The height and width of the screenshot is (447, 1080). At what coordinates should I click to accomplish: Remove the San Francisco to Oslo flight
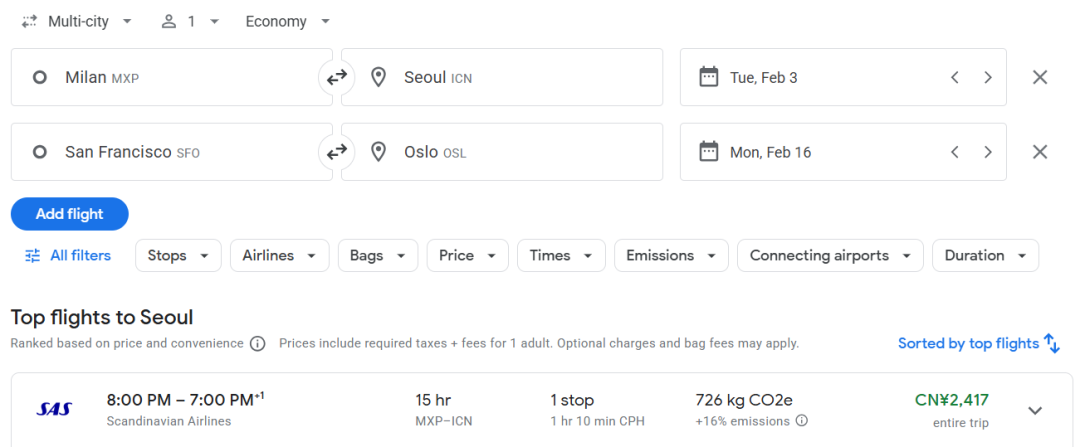click(1040, 152)
